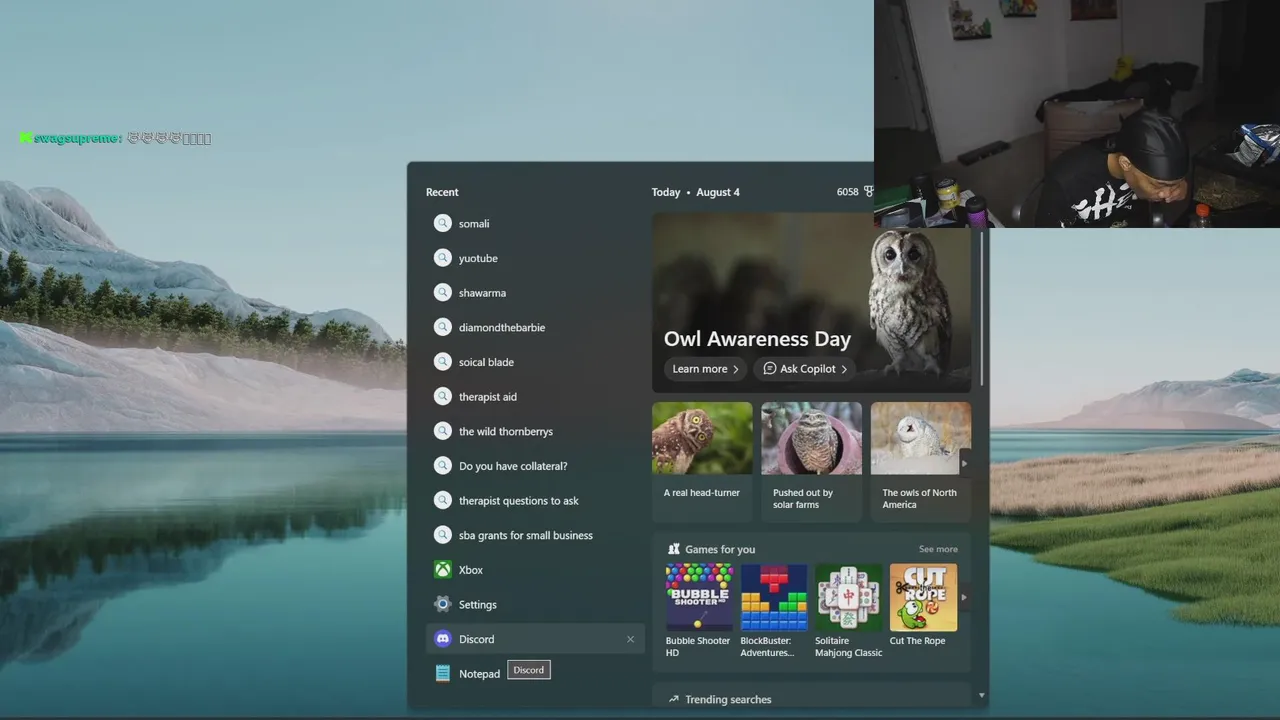
Task: Click the search icon beside 'therapist questions to ask'
Action: 442,501
